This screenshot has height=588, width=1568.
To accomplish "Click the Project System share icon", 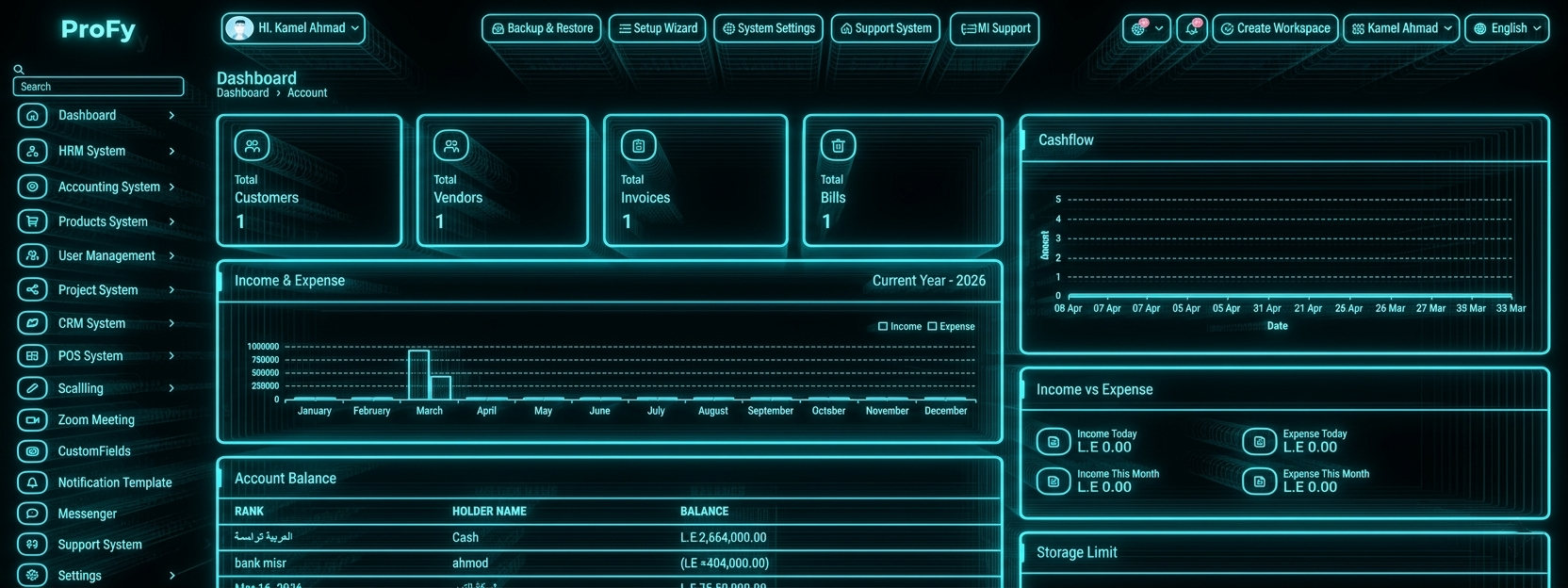I will coord(32,289).
